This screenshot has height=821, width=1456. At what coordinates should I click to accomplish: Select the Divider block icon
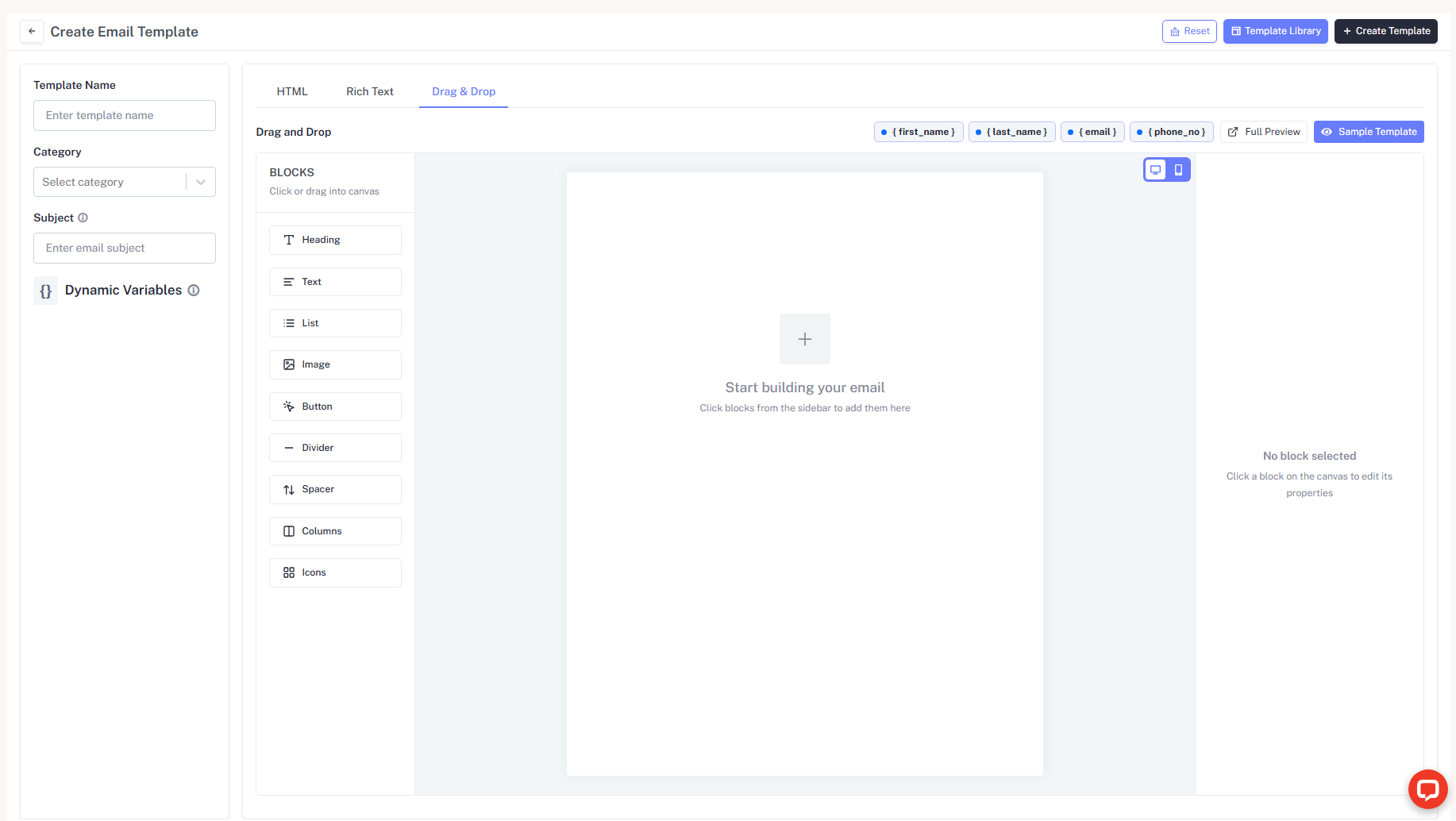(289, 447)
